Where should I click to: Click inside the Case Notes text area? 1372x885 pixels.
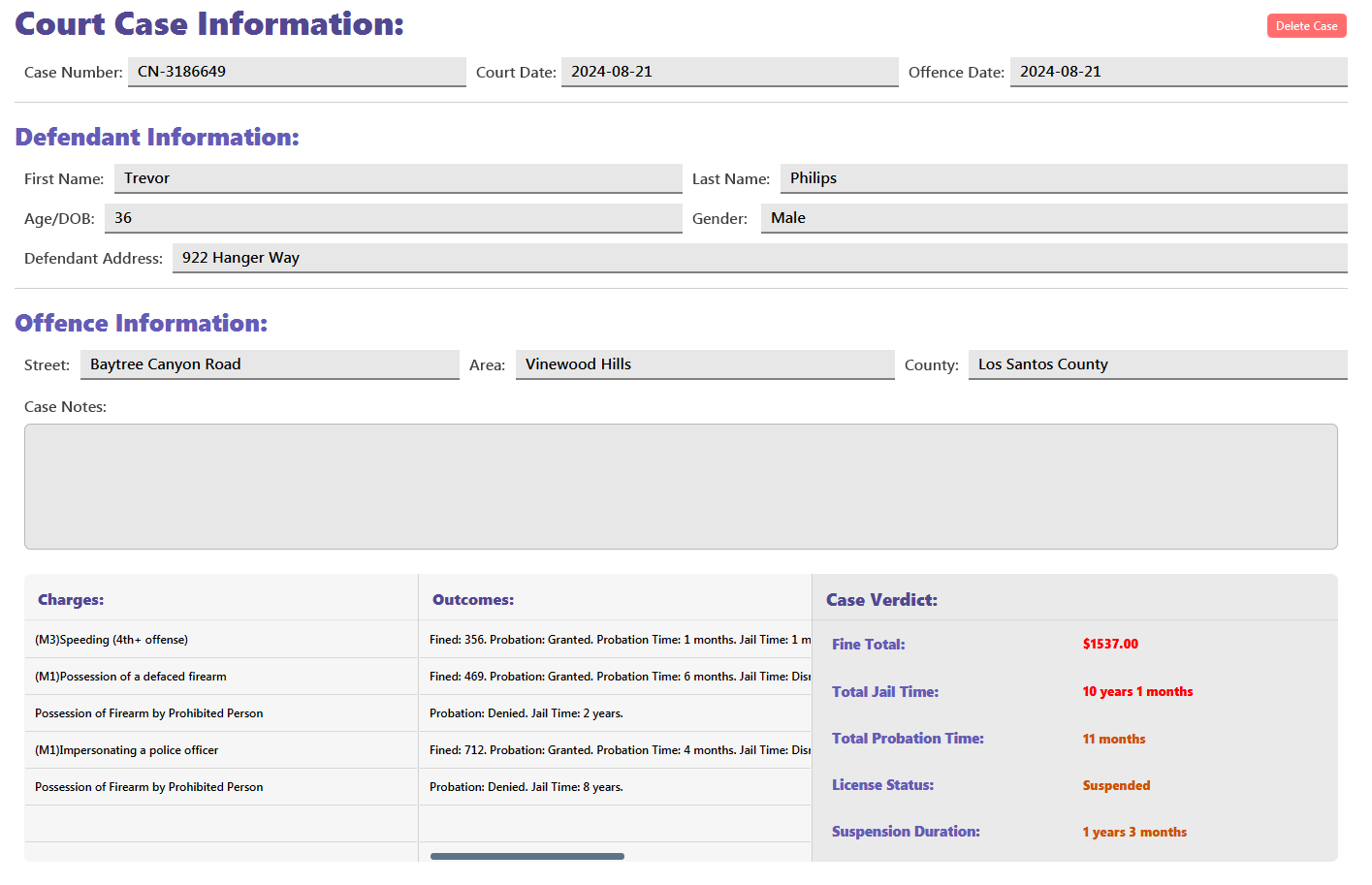coord(681,487)
